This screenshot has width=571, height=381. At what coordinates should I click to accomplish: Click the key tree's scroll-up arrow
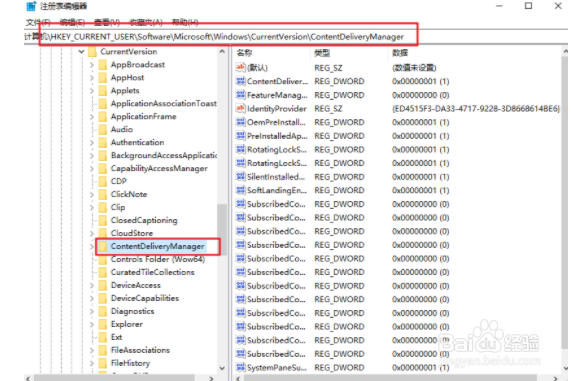222,52
